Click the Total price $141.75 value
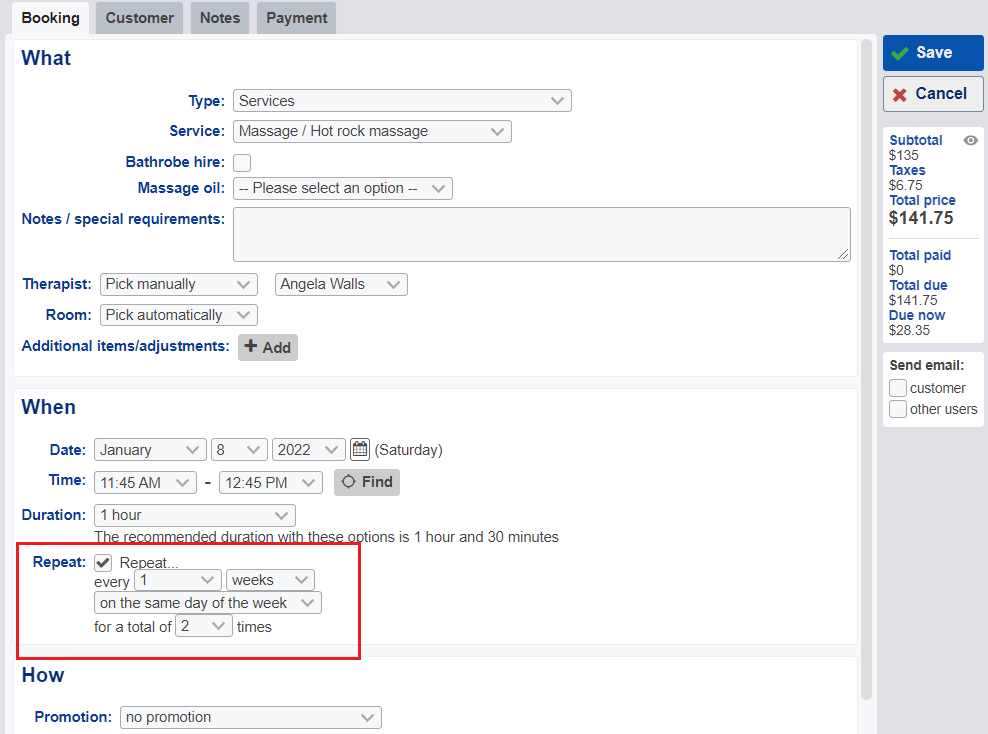Screen dimensions: 988x734 [x=921, y=219]
